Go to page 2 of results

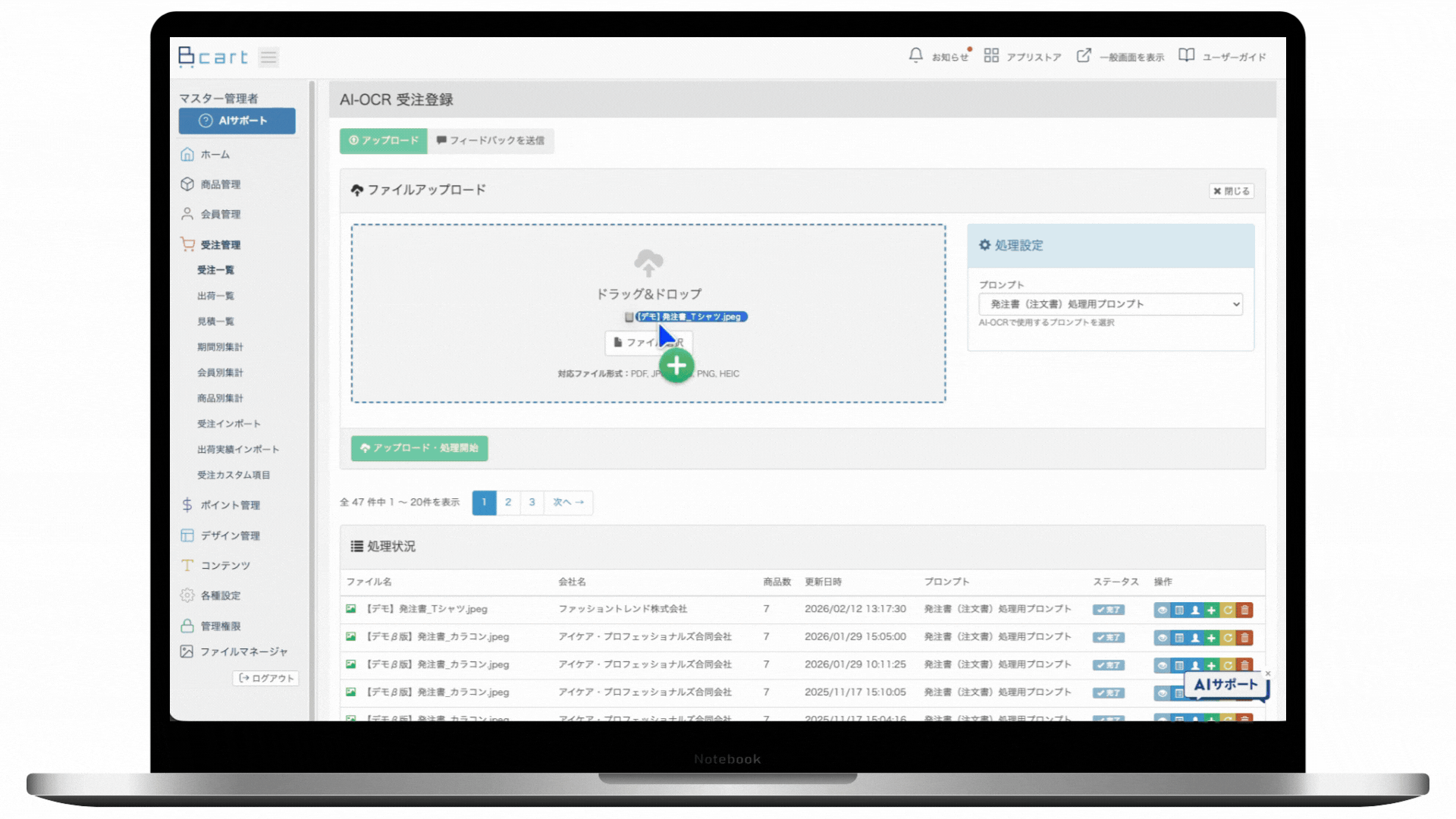coord(508,502)
